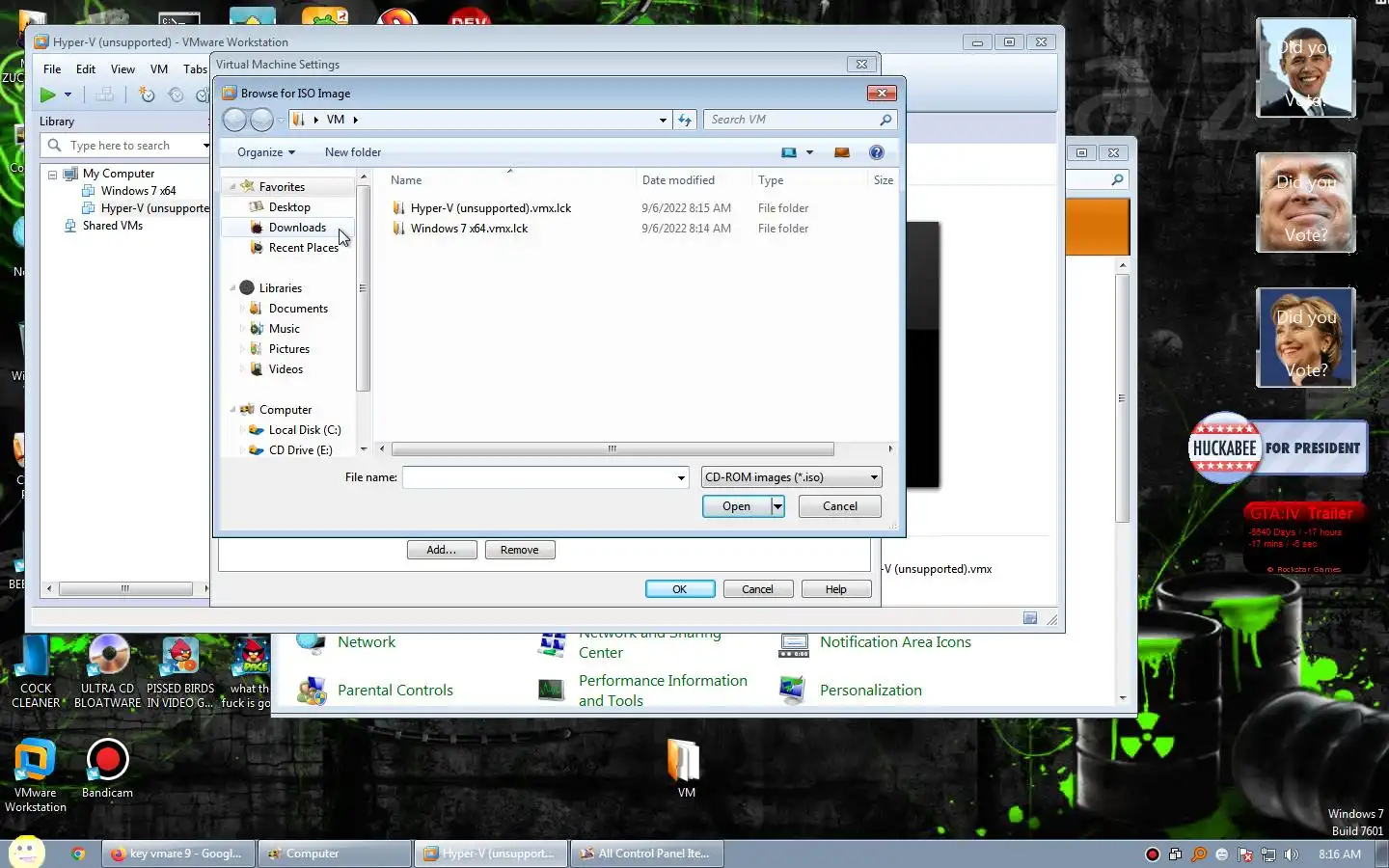Click the Computer taskbar button
1389x868 pixels.
pyautogui.click(x=336, y=854)
